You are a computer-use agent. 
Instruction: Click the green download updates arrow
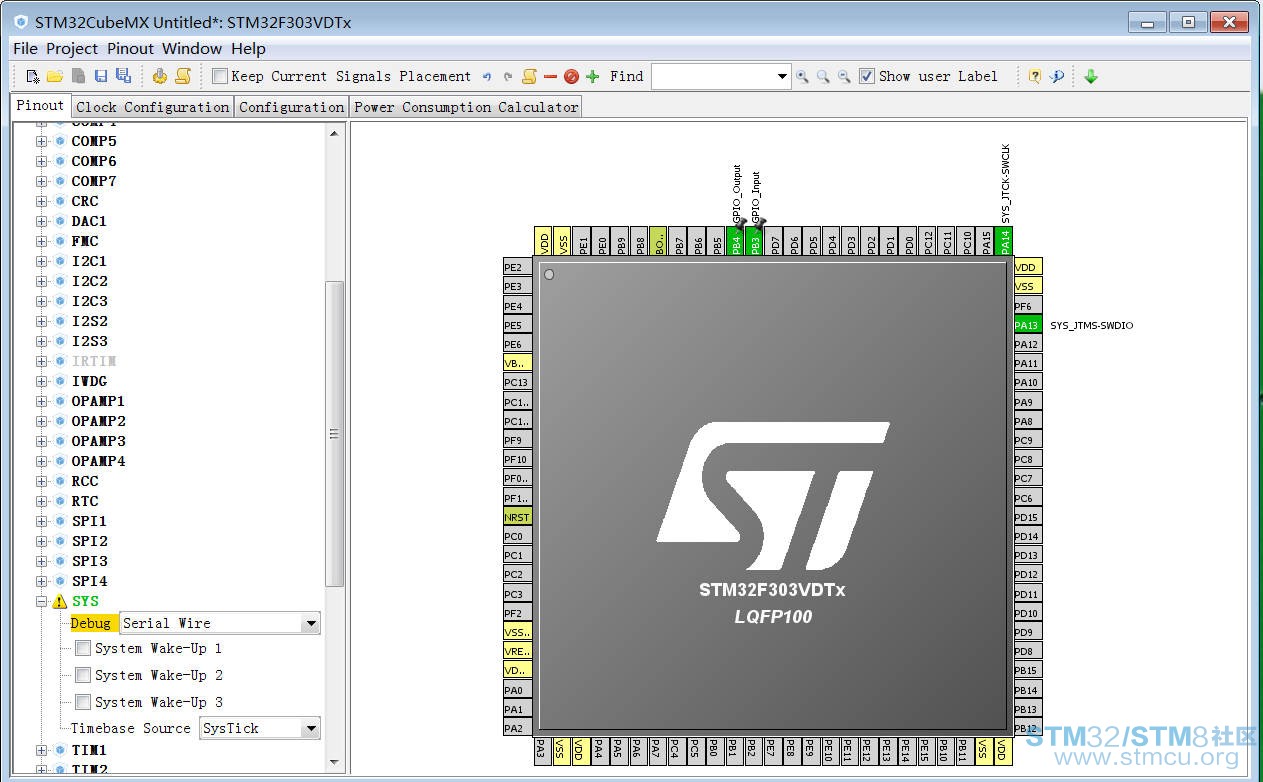(x=1091, y=76)
